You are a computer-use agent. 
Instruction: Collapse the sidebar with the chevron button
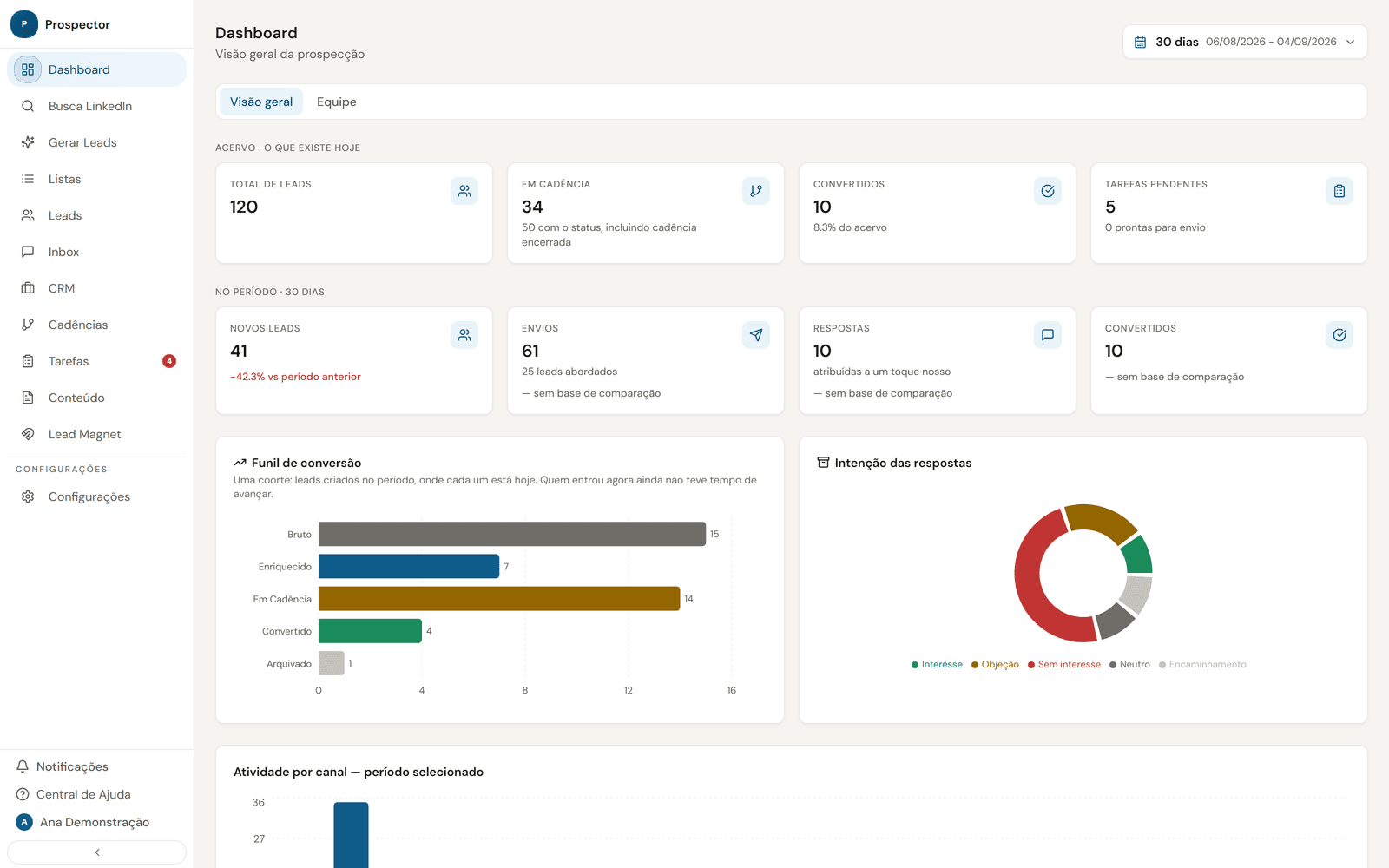(x=97, y=852)
